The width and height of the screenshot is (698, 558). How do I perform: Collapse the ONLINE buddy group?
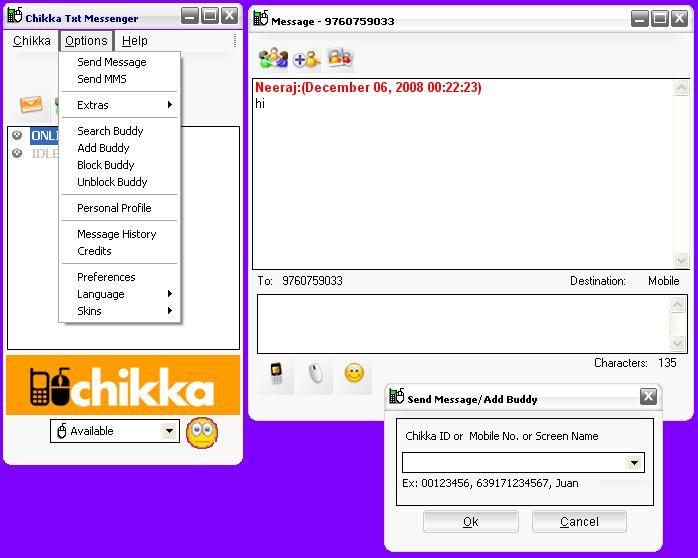click(17, 135)
